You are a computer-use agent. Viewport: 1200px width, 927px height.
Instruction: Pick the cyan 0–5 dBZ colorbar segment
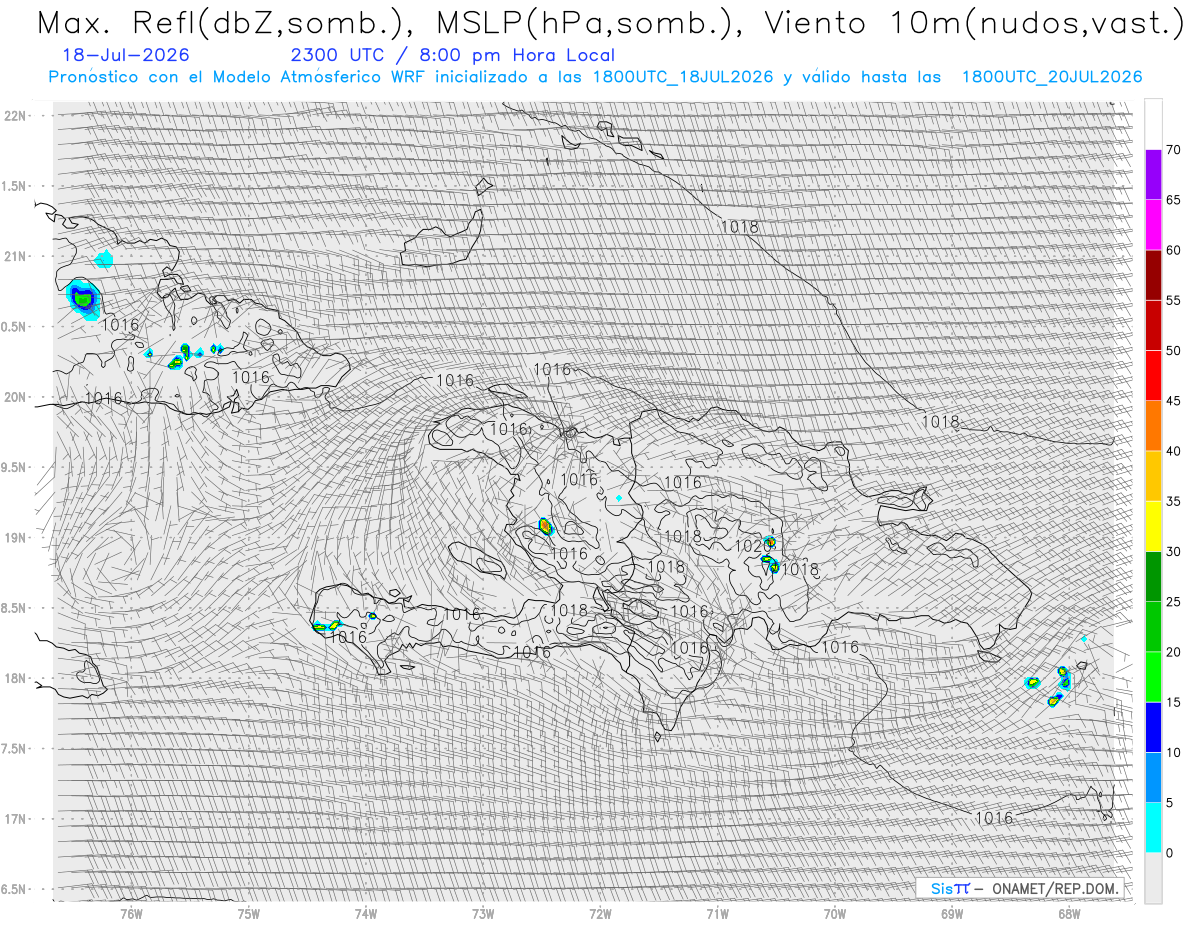(x=1153, y=827)
